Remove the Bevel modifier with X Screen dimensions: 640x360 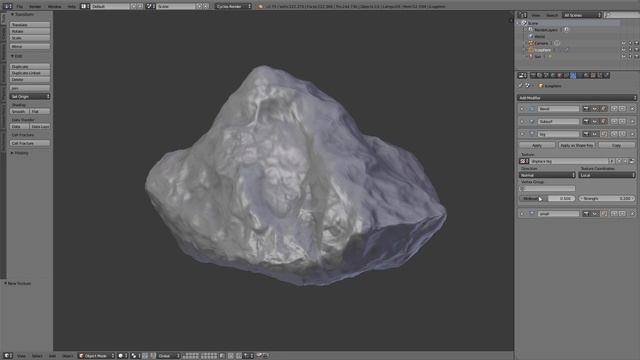632,109
